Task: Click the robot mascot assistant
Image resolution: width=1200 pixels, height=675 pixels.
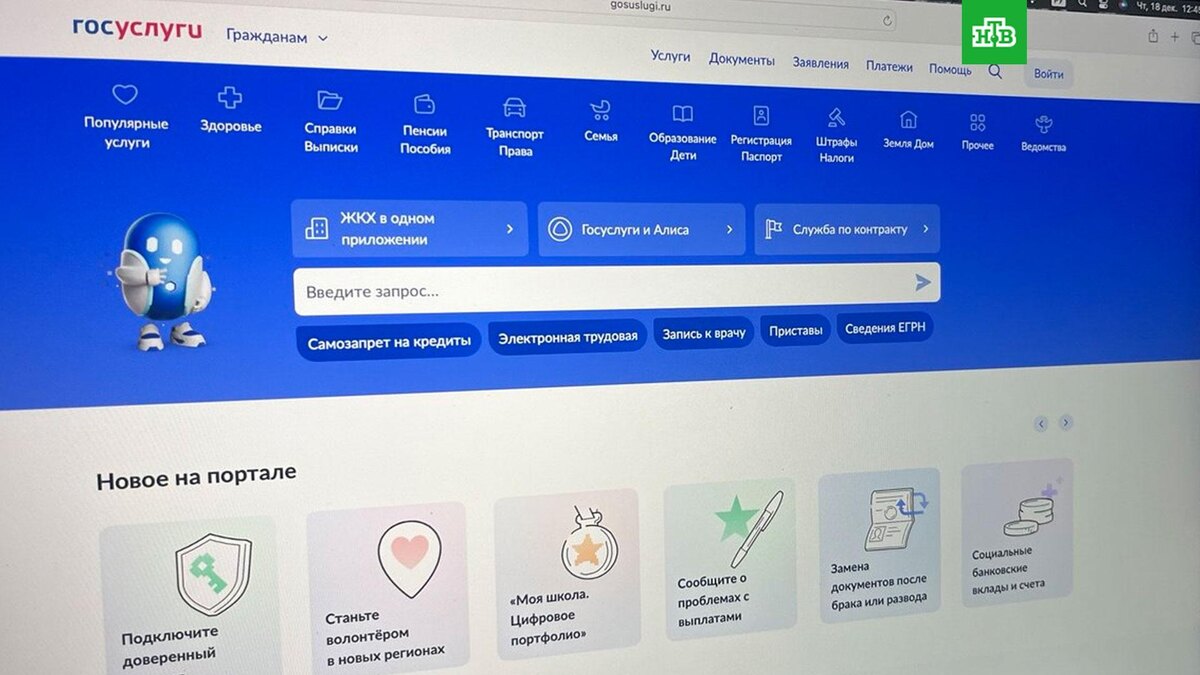Action: 160,281
